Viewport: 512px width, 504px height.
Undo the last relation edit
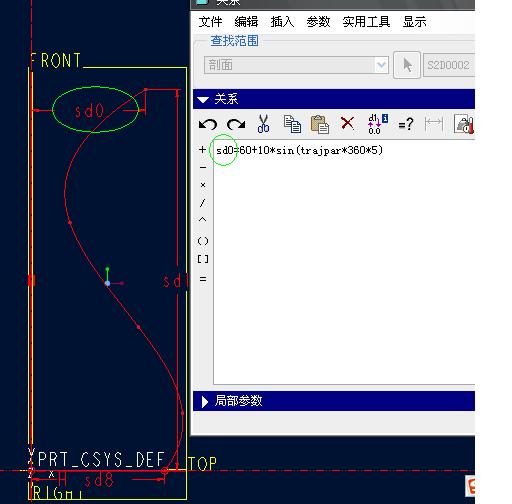pos(208,124)
